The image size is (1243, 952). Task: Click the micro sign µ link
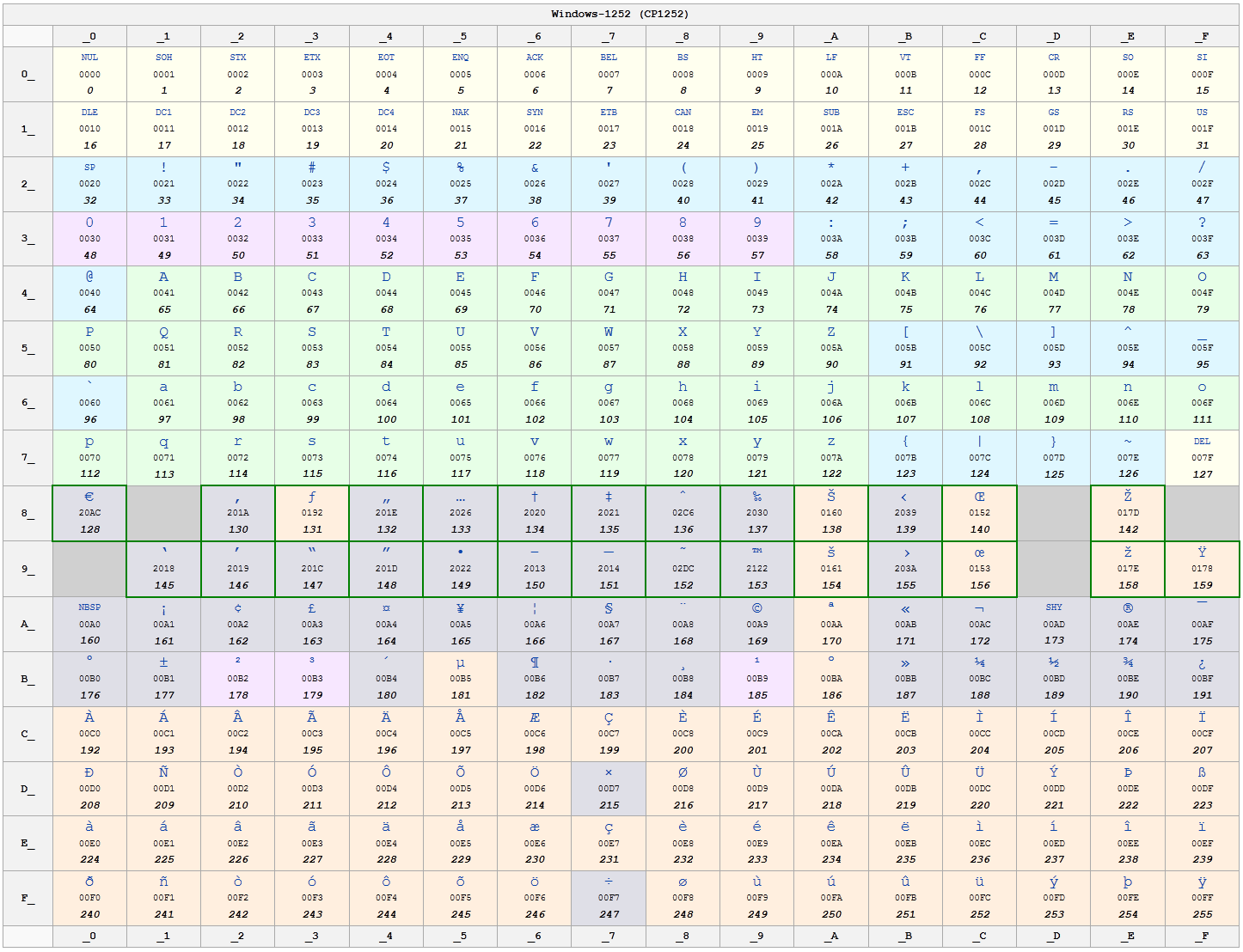461,662
